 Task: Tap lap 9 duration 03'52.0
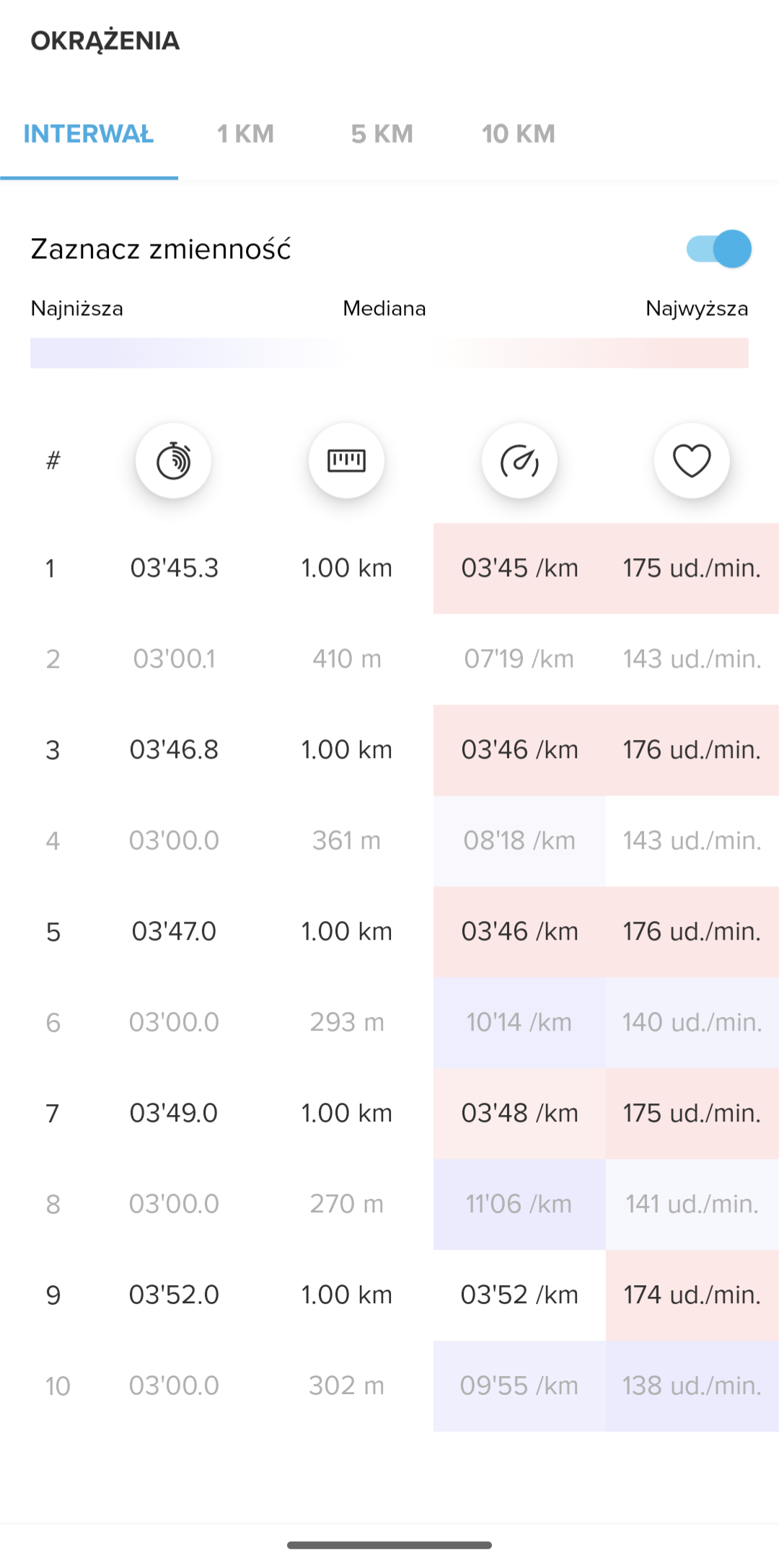[174, 1295]
